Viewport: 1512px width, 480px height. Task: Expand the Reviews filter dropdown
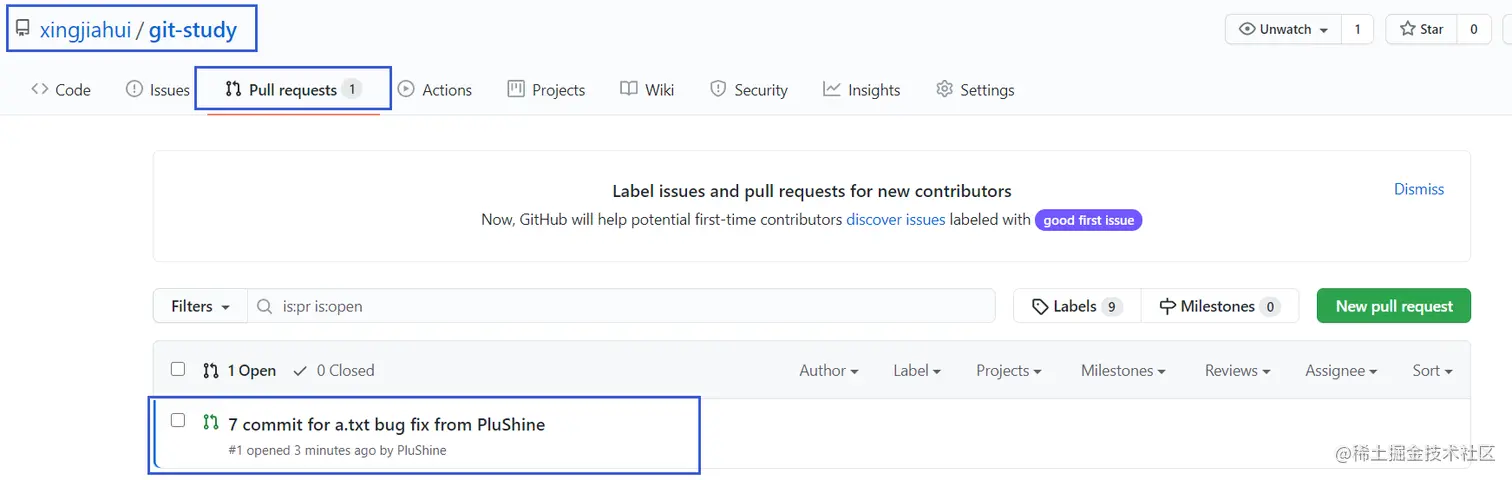[x=1237, y=371]
